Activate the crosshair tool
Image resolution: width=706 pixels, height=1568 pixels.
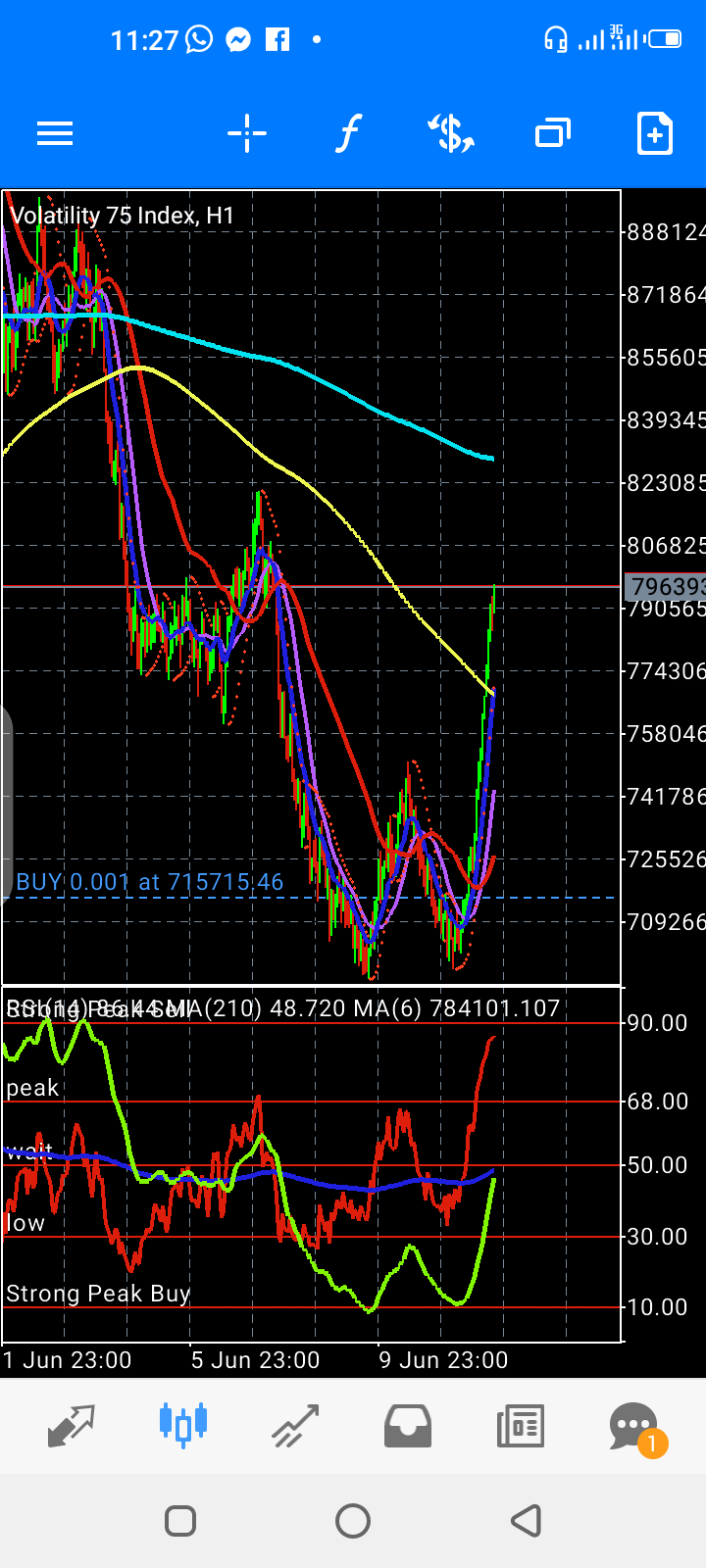click(x=247, y=133)
